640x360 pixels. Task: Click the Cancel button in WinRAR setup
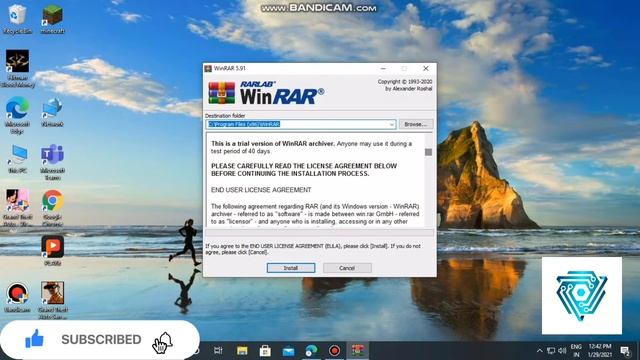point(347,268)
